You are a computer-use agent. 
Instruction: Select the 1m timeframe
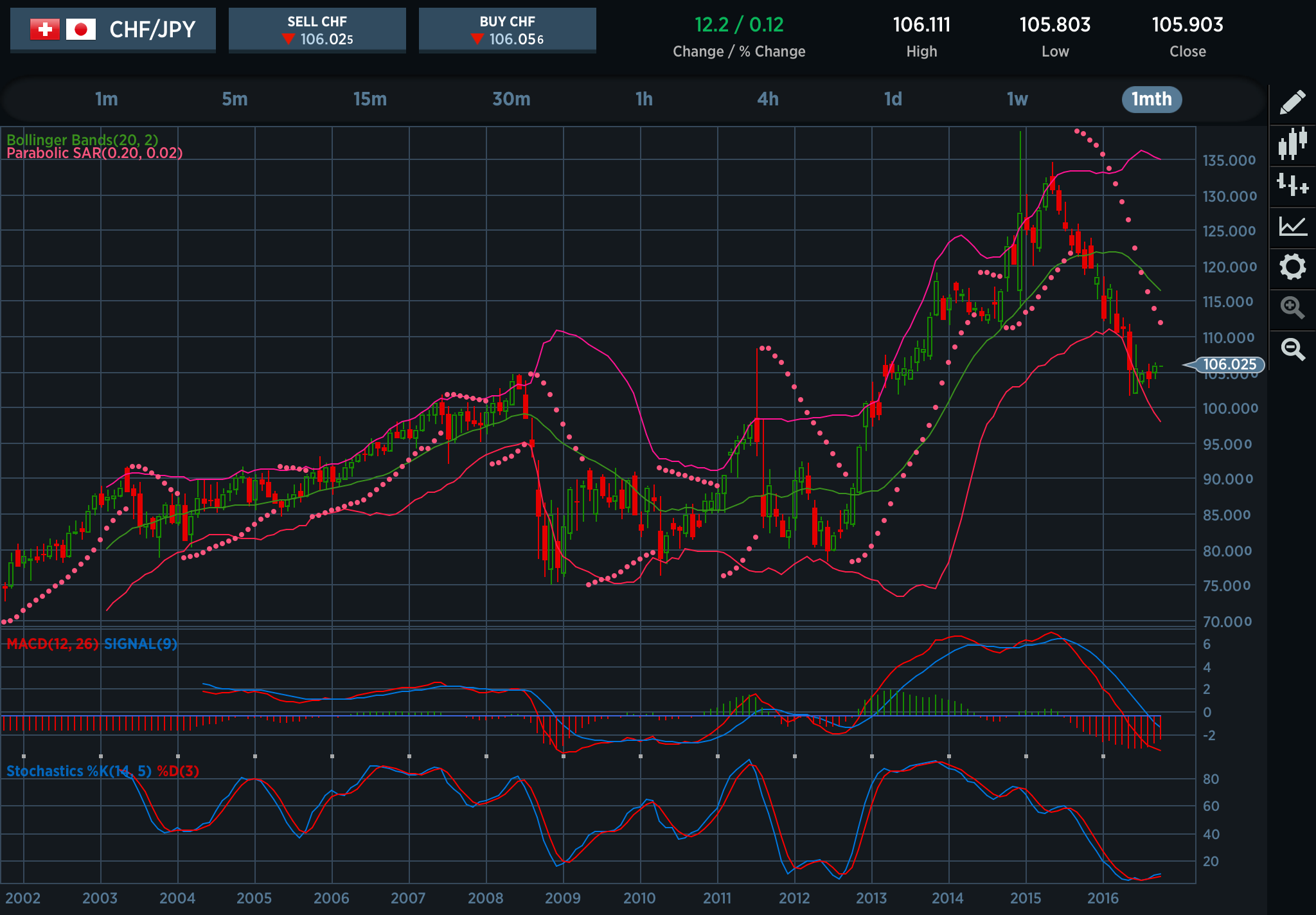[x=107, y=99]
